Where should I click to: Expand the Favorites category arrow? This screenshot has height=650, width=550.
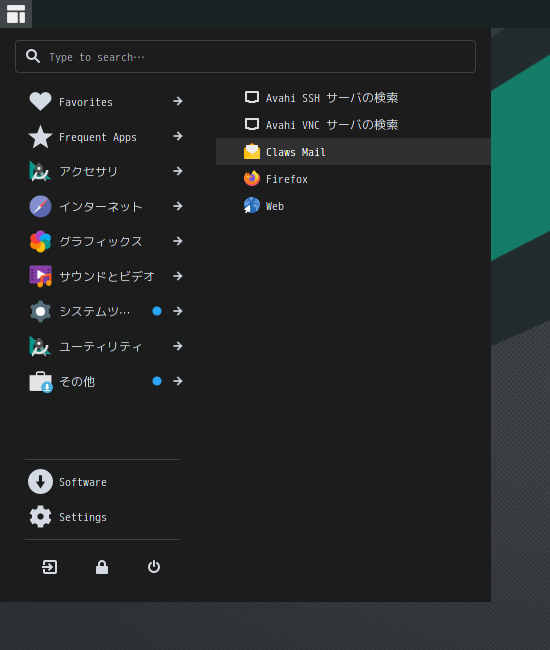coord(178,101)
